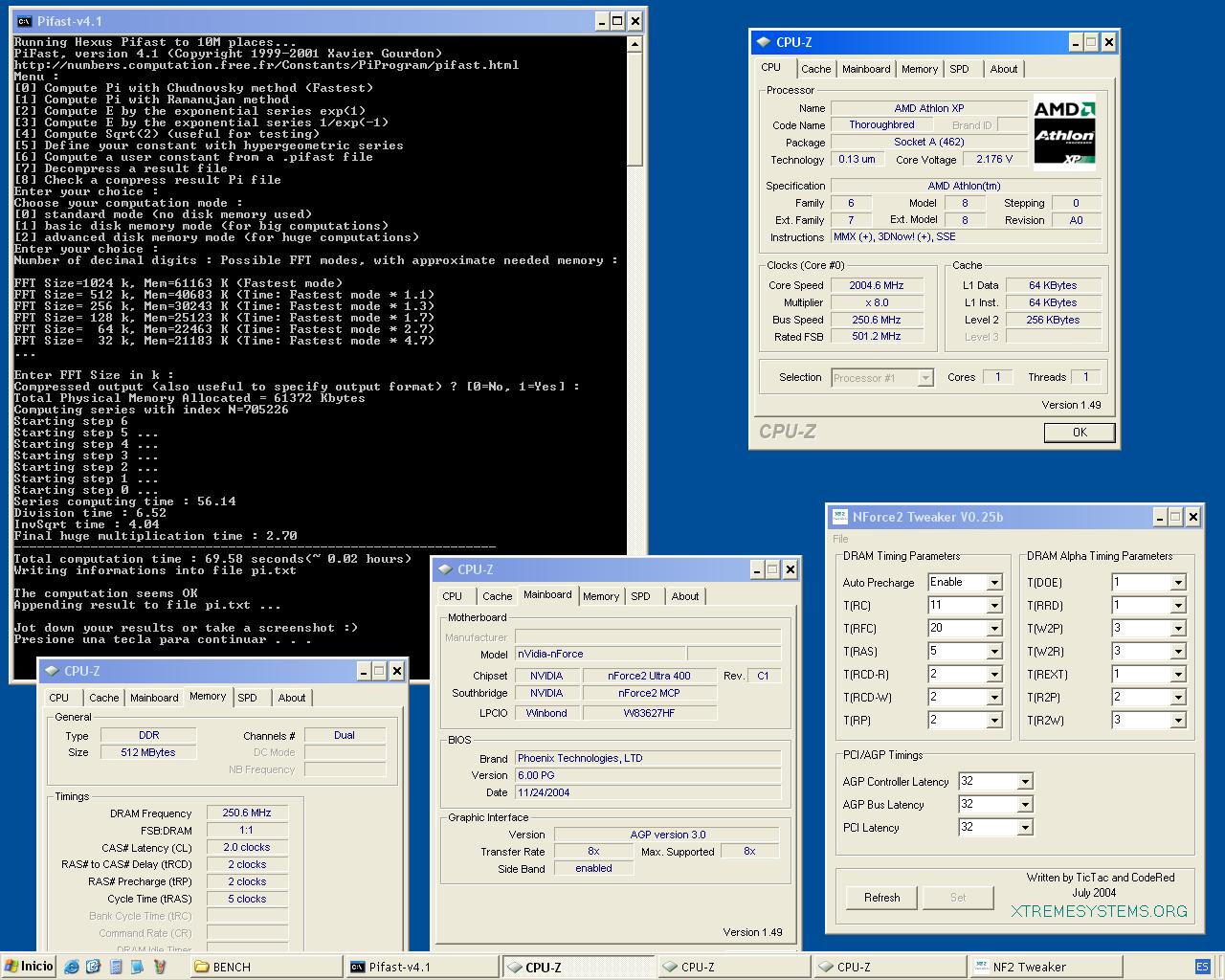Open Memory tab in the BIOS-info CPU-Z window
This screenshot has width=1225, height=980.
601,596
